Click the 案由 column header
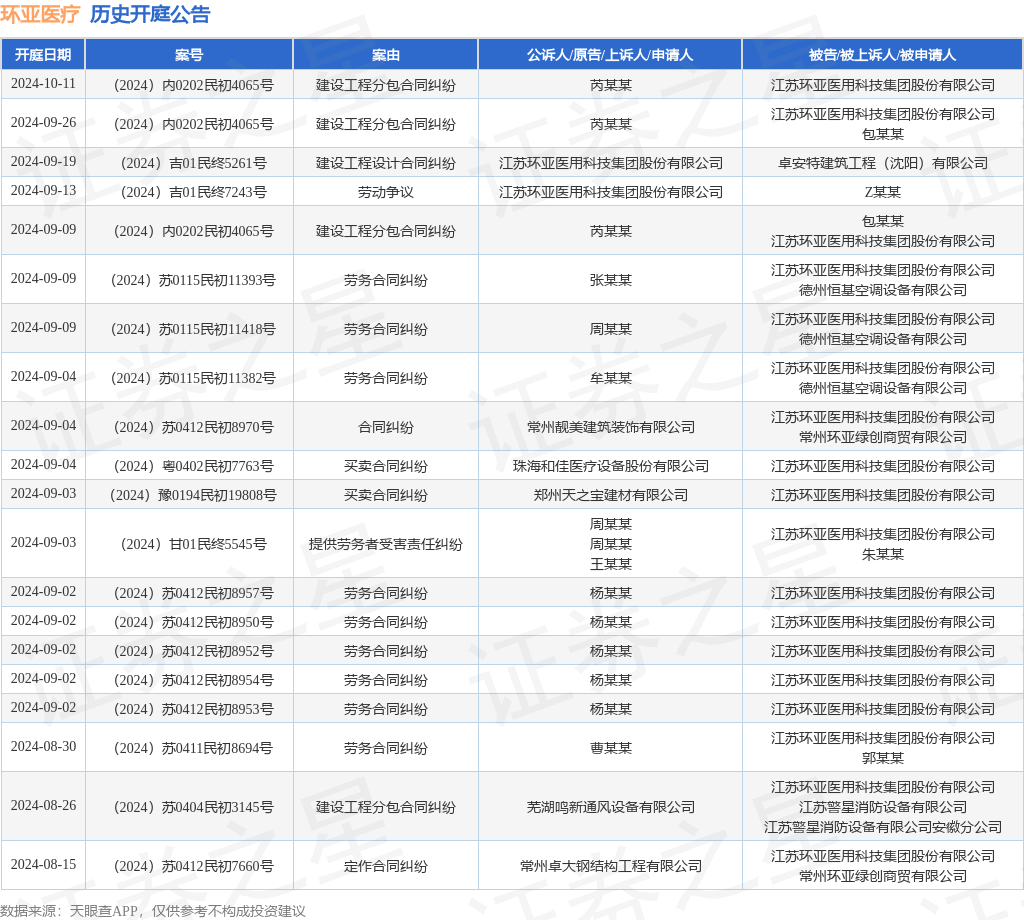The height and width of the screenshot is (920, 1024). pyautogui.click(x=385, y=55)
